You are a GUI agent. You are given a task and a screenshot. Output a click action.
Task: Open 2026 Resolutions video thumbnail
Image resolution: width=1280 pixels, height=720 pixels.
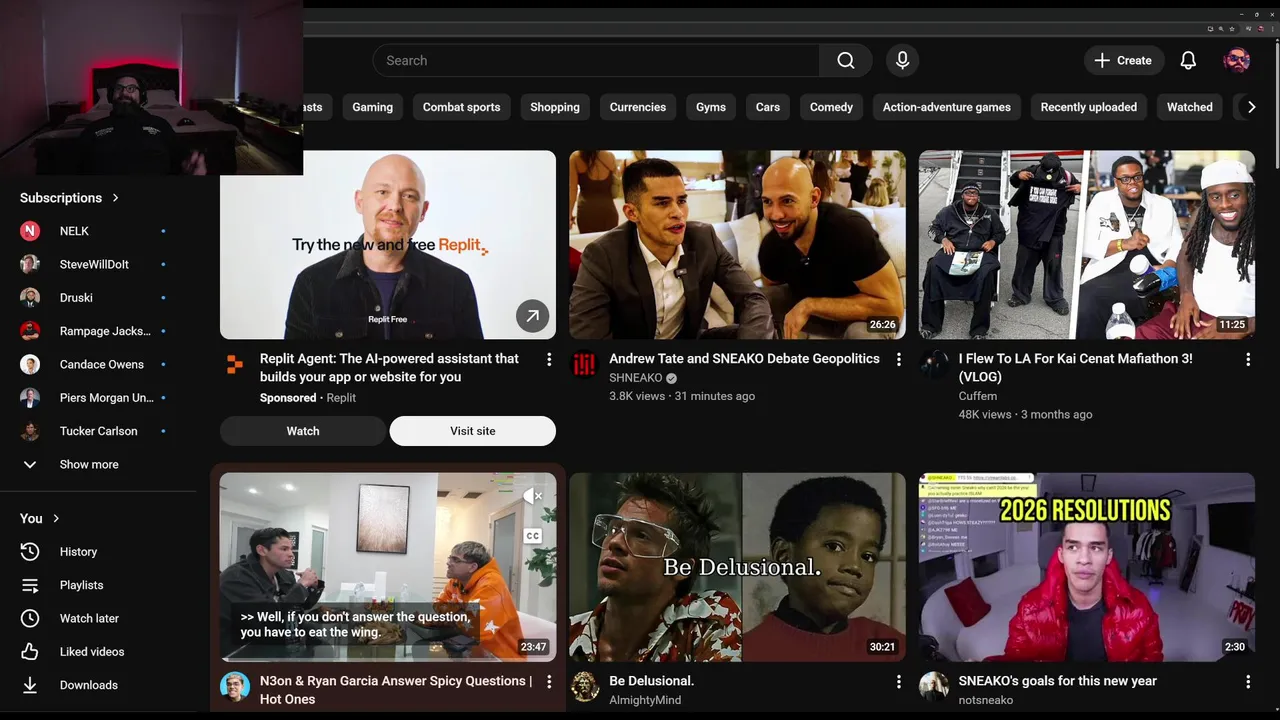(x=1087, y=567)
